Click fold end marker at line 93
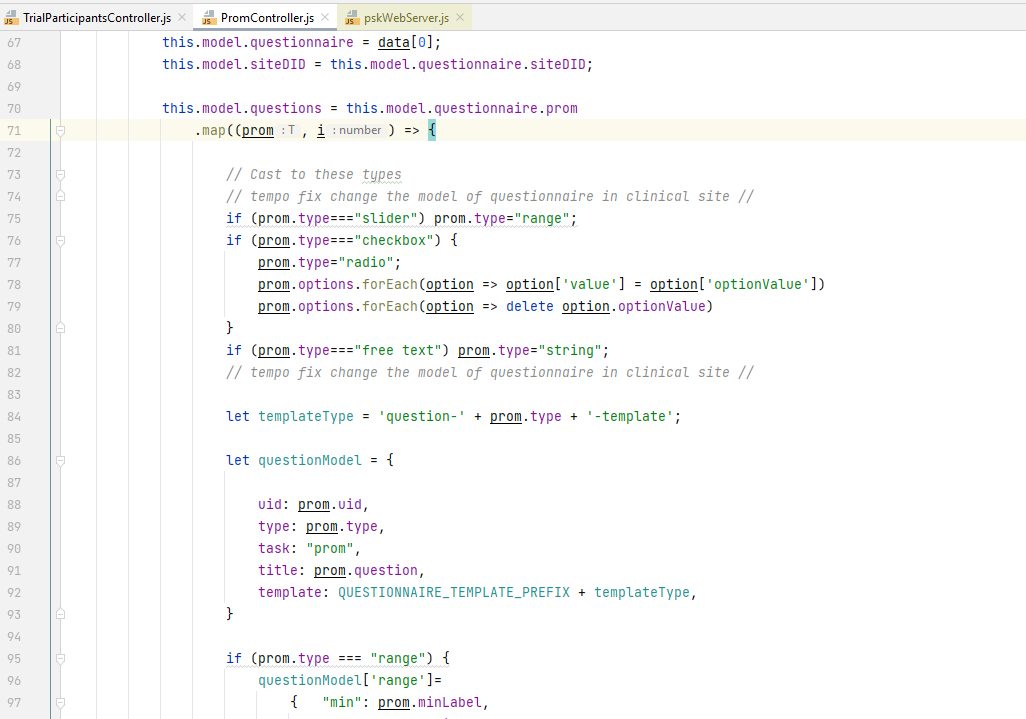Screen dimensions: 1026x719 [x=60, y=614]
